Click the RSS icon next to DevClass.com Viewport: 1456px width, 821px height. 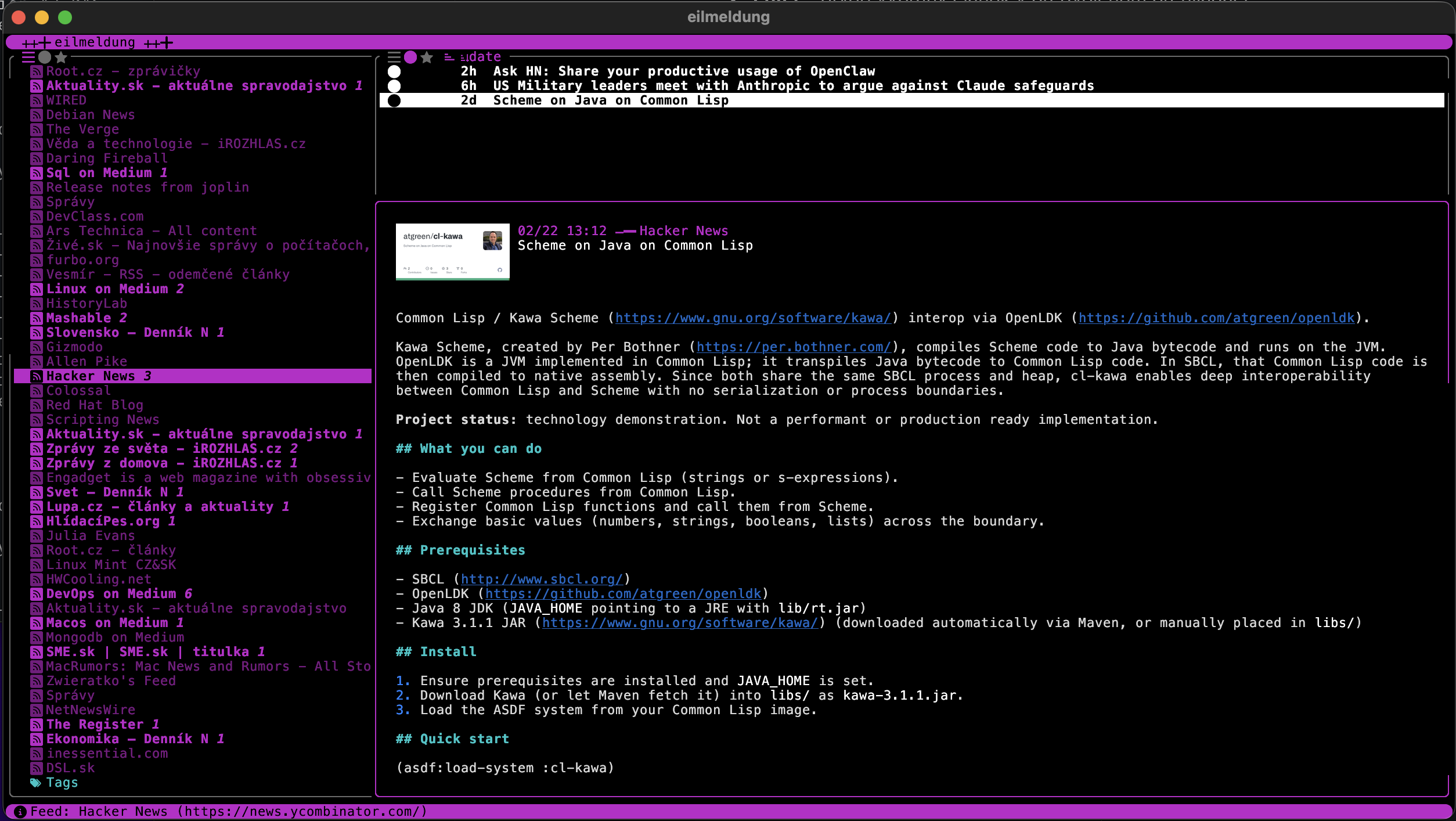pyautogui.click(x=37, y=217)
